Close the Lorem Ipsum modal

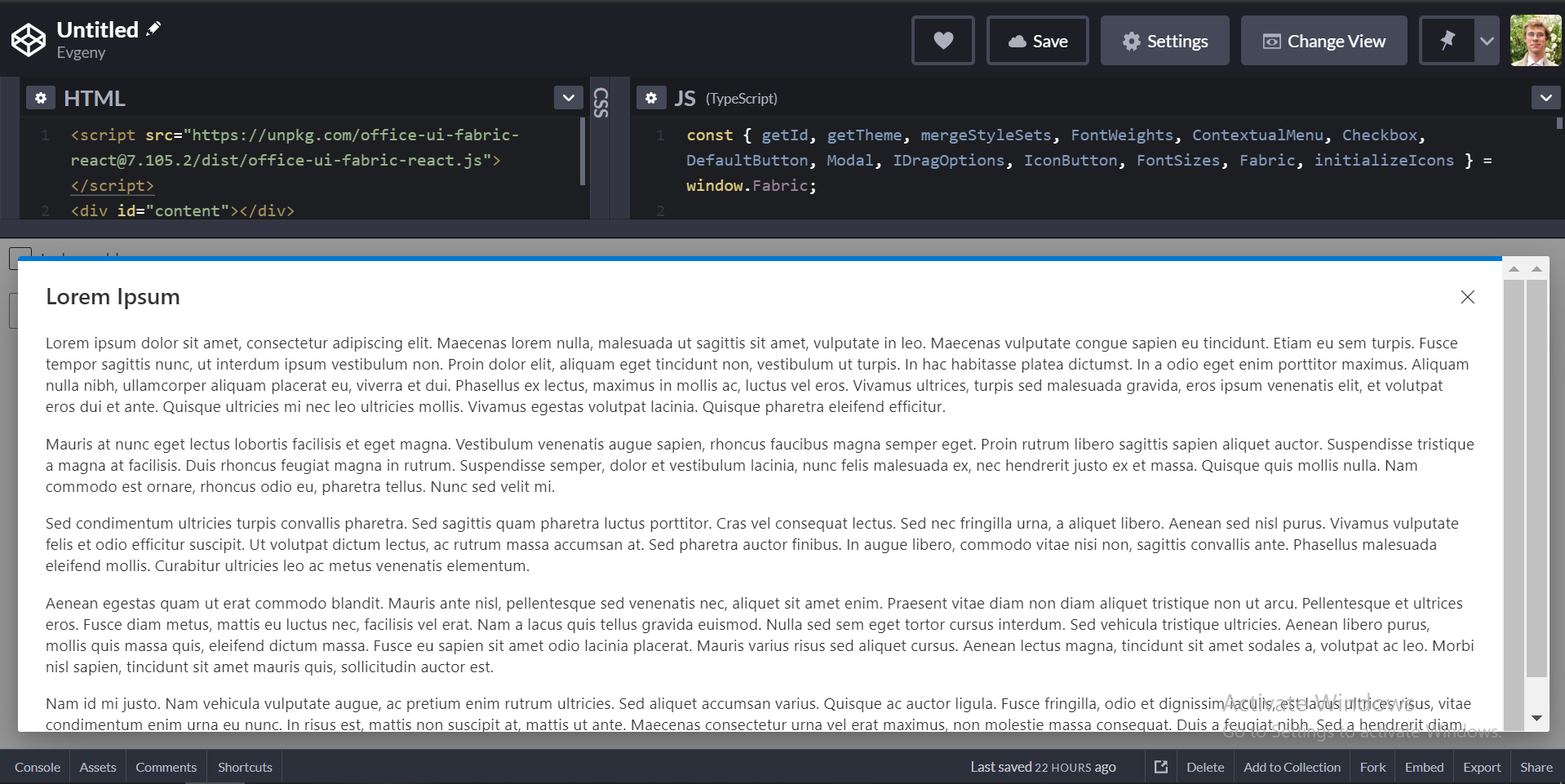[x=1467, y=297]
